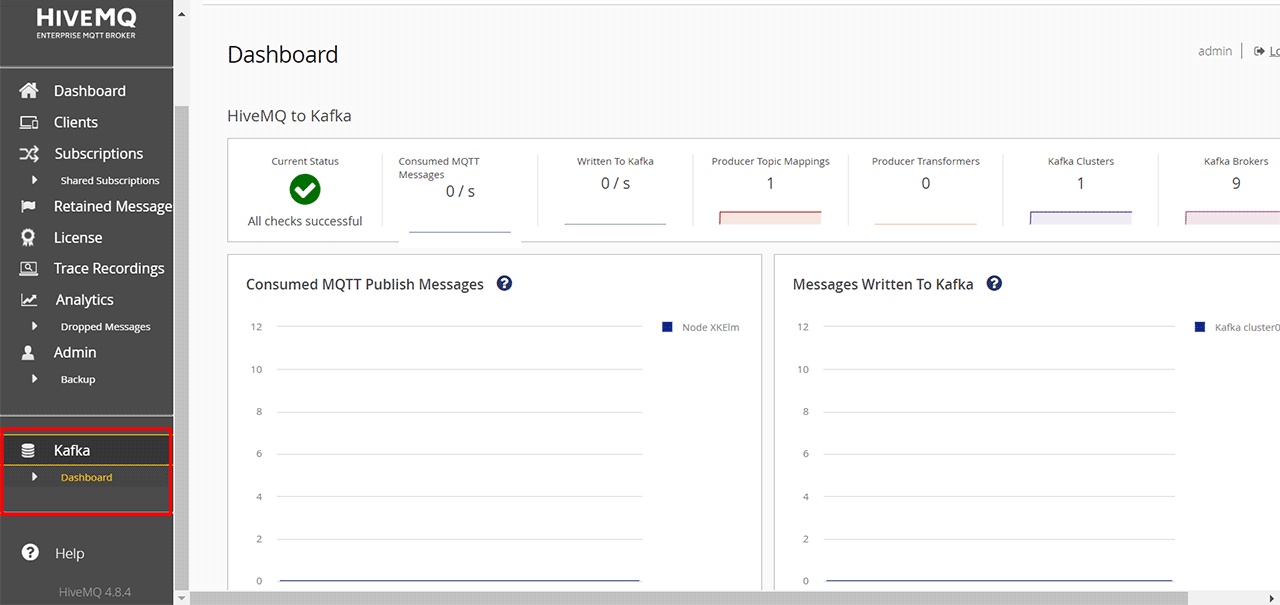This screenshot has width=1280, height=605.
Task: Expand the Kafka Dashboard arrow
Action: click(35, 477)
